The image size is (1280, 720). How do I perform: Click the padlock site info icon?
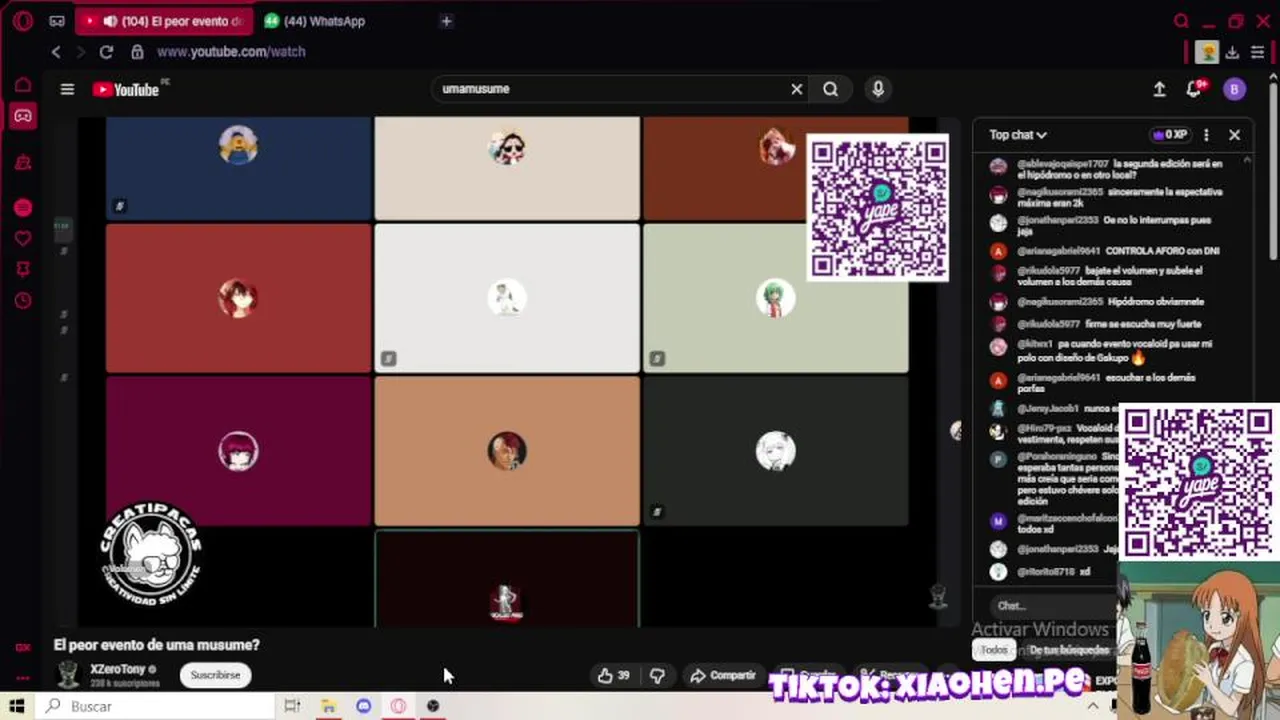[137, 52]
